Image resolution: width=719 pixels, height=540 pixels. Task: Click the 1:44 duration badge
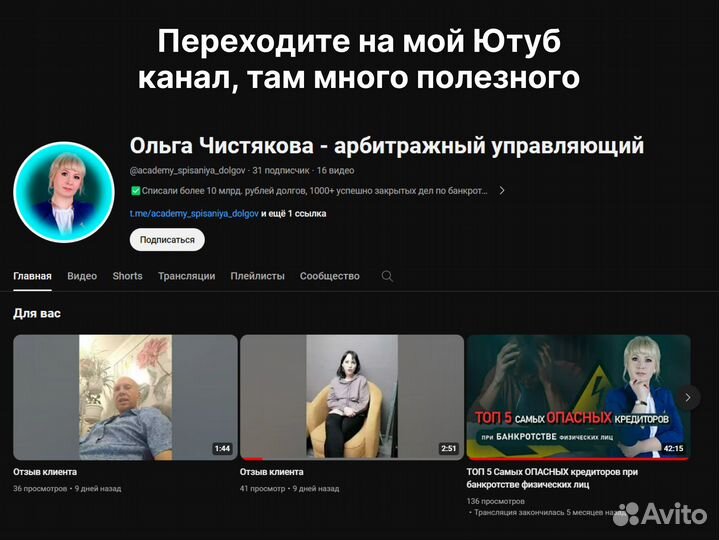click(222, 448)
